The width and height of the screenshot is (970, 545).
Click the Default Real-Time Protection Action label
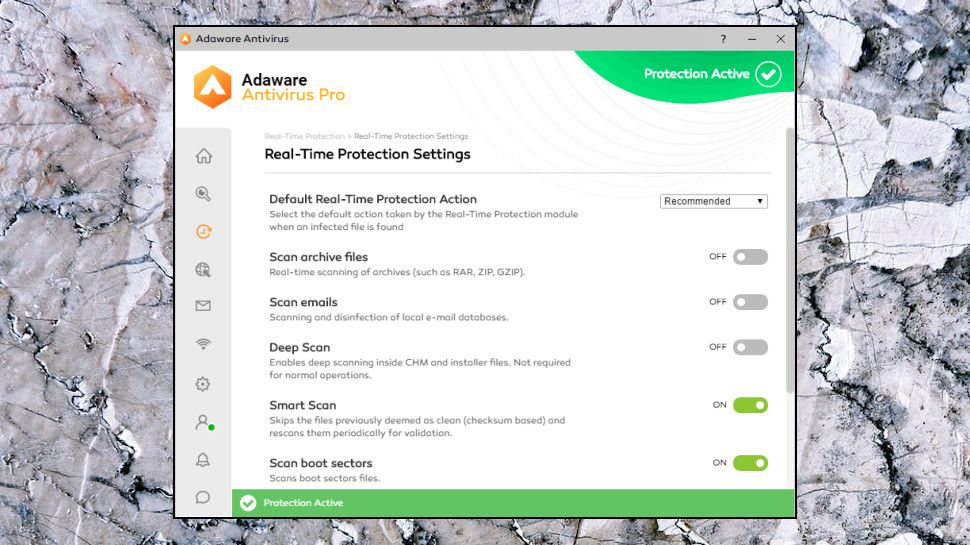373,199
